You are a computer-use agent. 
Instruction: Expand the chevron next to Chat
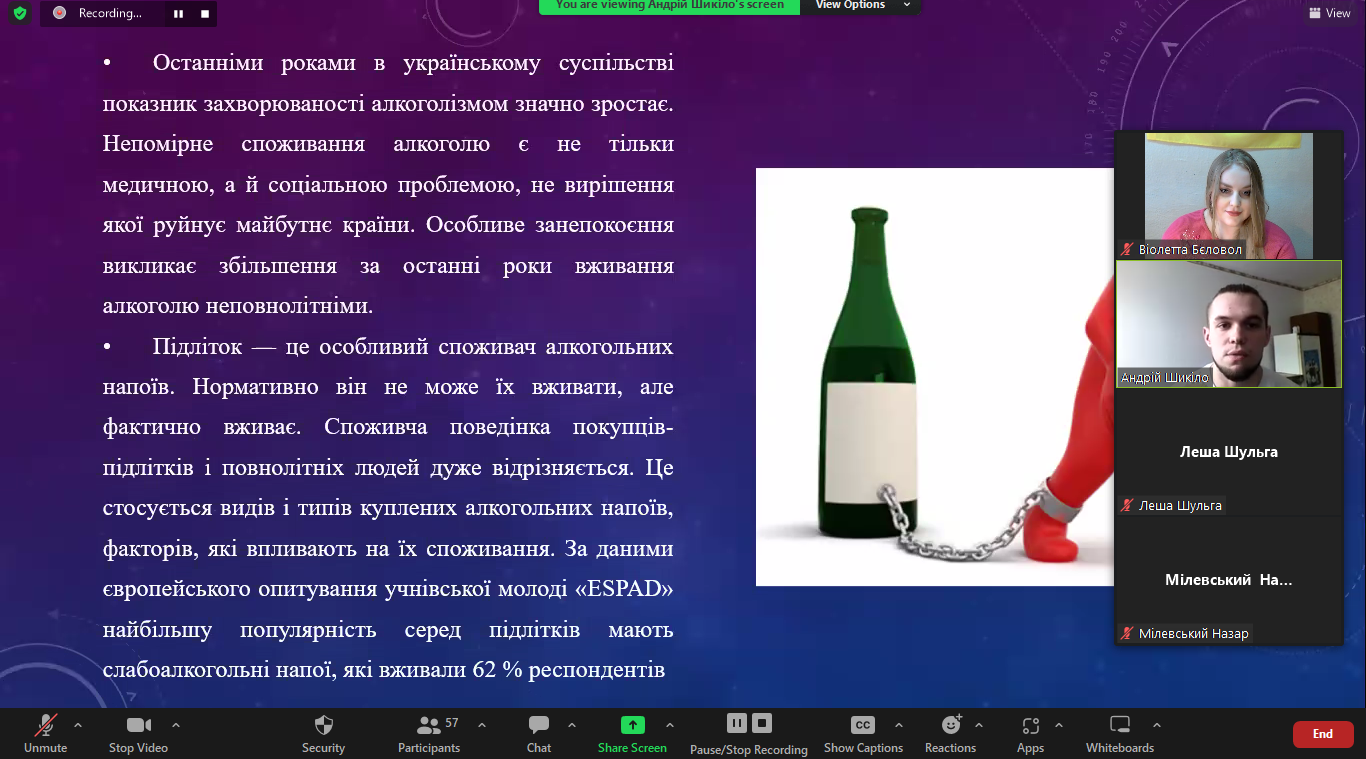click(x=572, y=725)
